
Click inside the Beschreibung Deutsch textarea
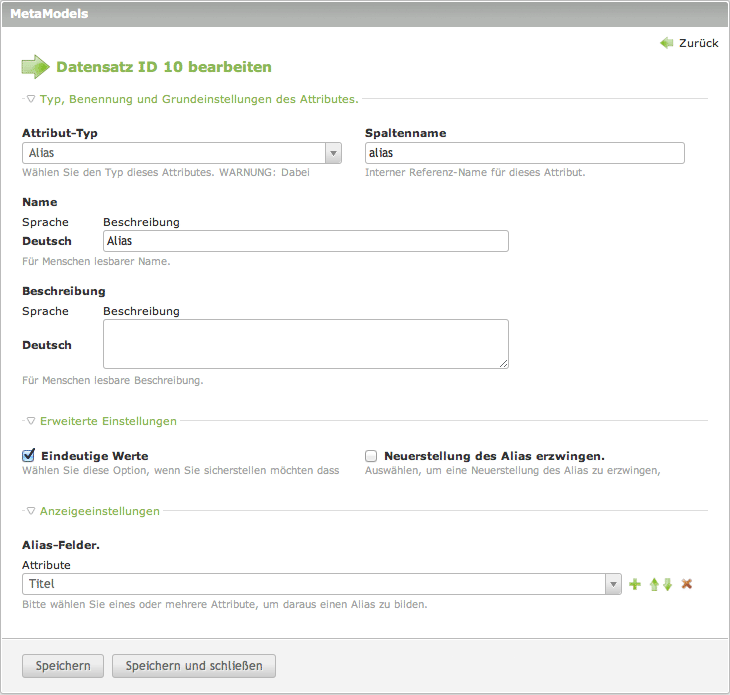tap(306, 344)
